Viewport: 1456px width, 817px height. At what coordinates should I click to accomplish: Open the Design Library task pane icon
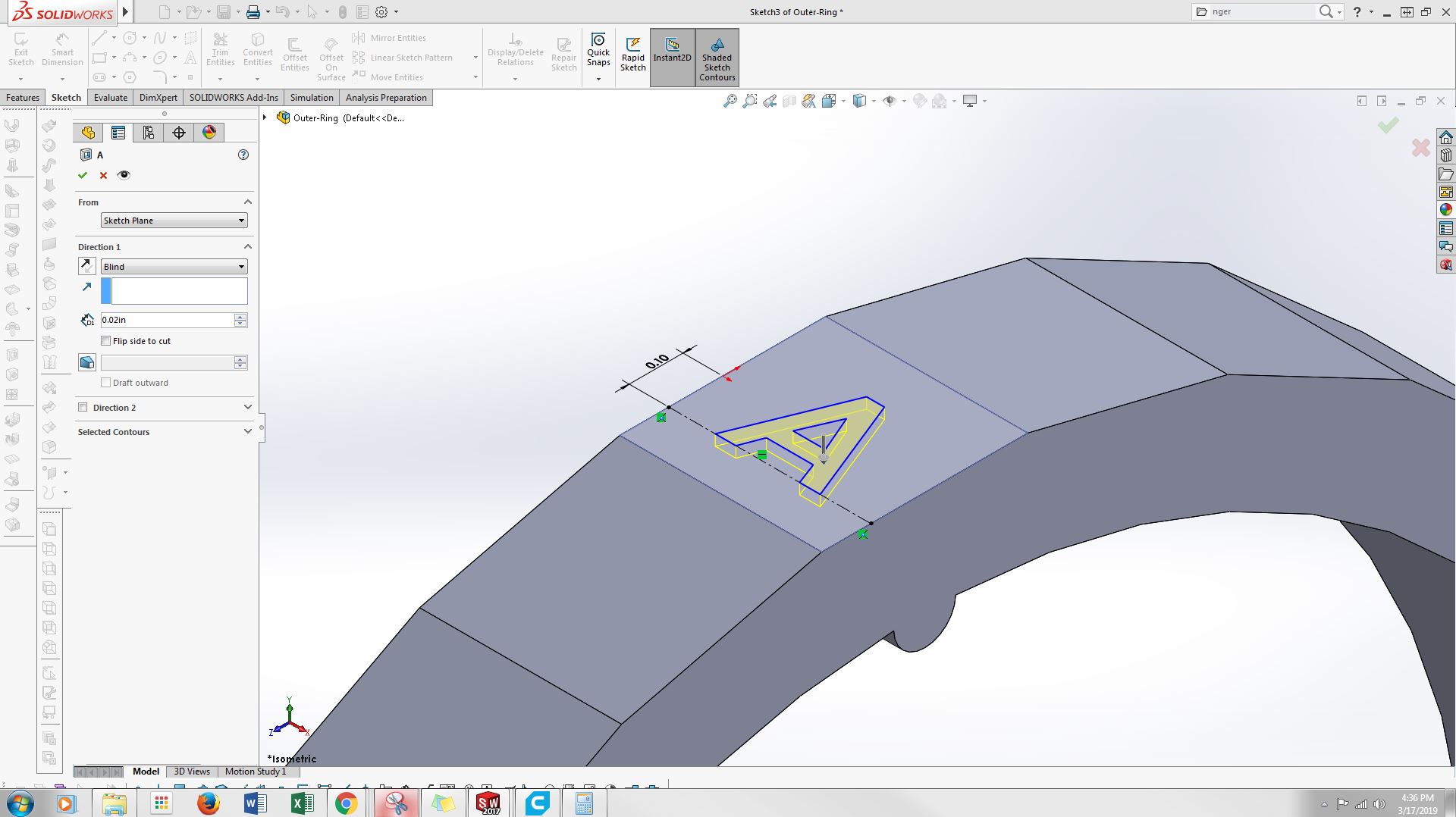1446,155
